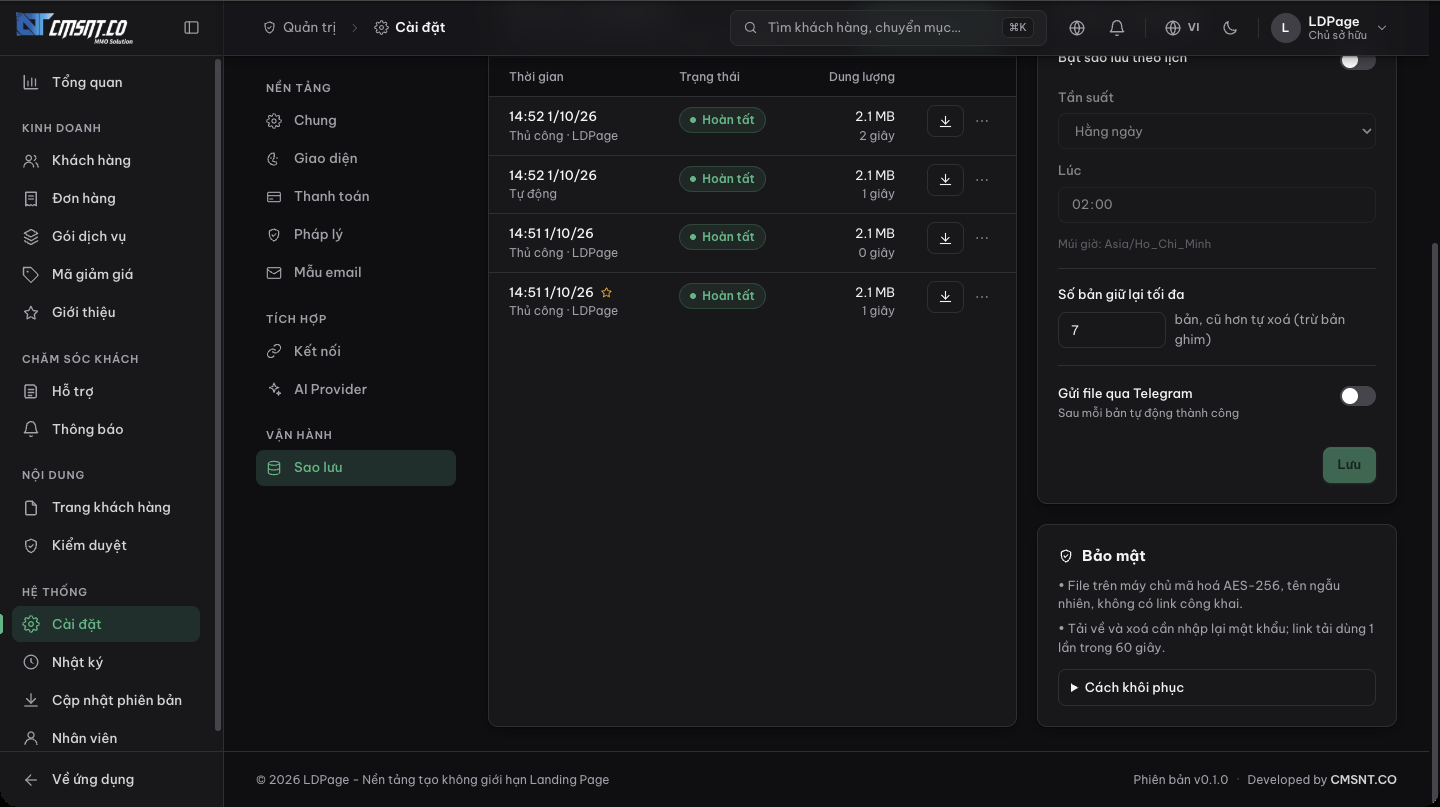The height and width of the screenshot is (807, 1440).
Task: Open more options for the 0 giây backup
Action: point(982,238)
